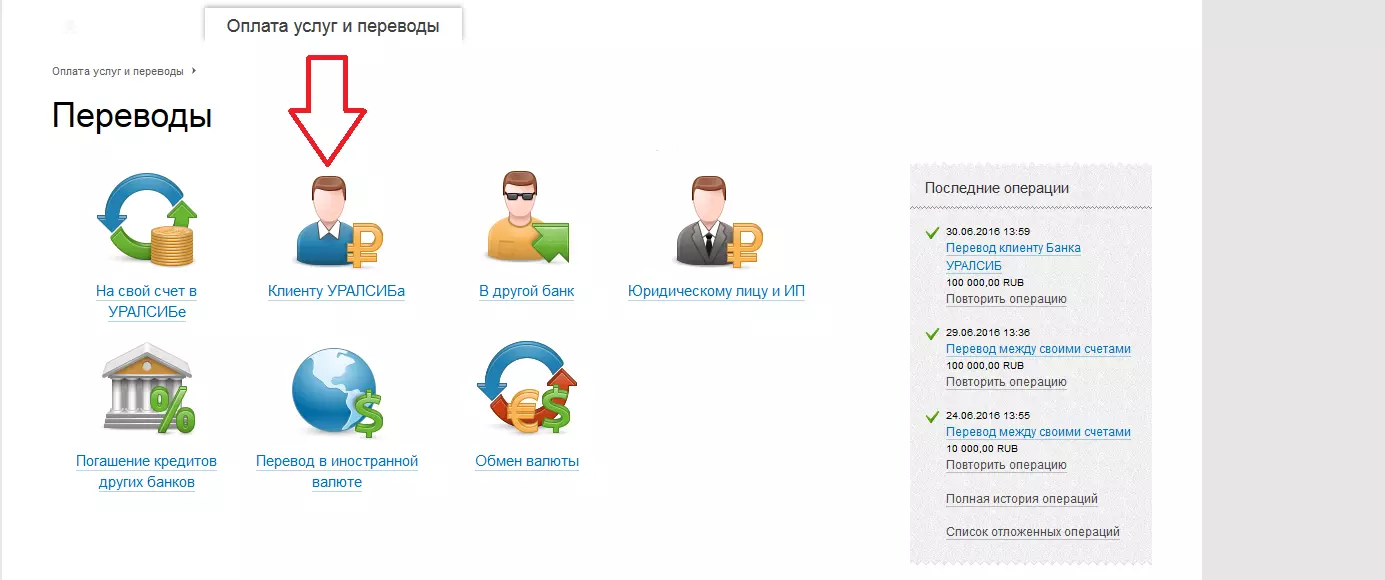Select the globe foreign currency transfer icon
Viewport: 1385px width, 580px height.
[x=337, y=390]
